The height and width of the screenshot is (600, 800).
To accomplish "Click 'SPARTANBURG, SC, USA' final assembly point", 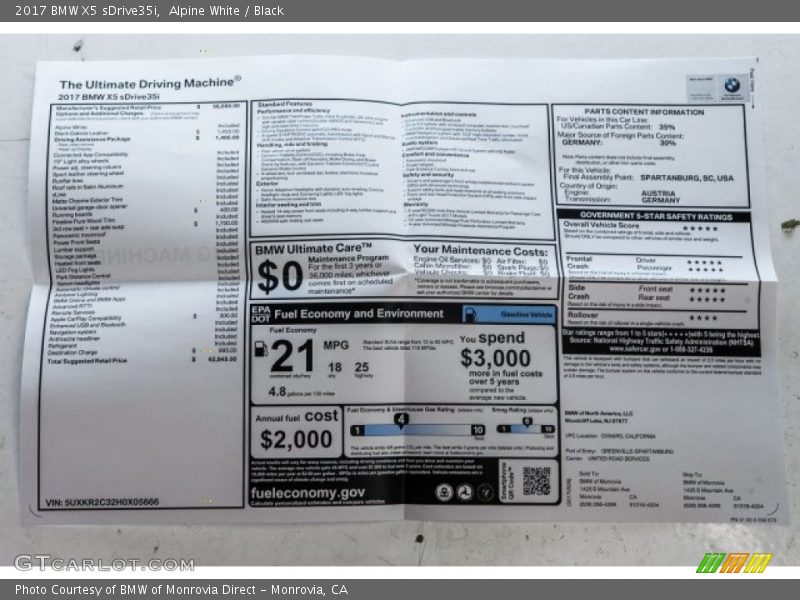I will click(687, 178).
